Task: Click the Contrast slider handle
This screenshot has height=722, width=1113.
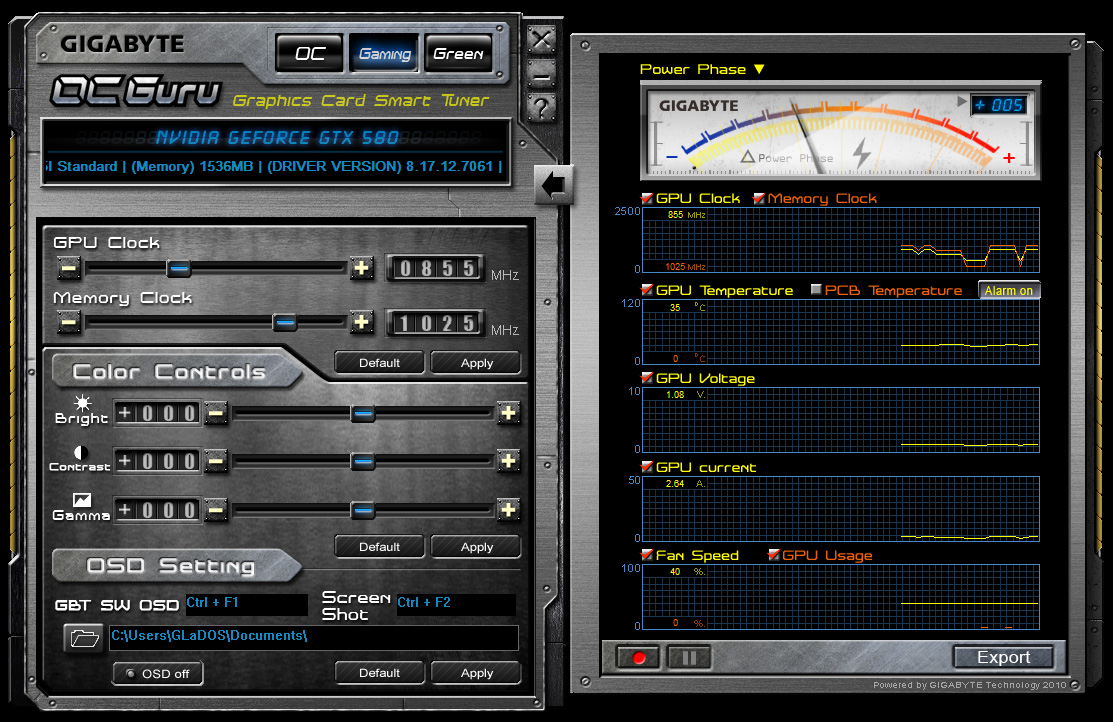Action: pyautogui.click(x=363, y=461)
